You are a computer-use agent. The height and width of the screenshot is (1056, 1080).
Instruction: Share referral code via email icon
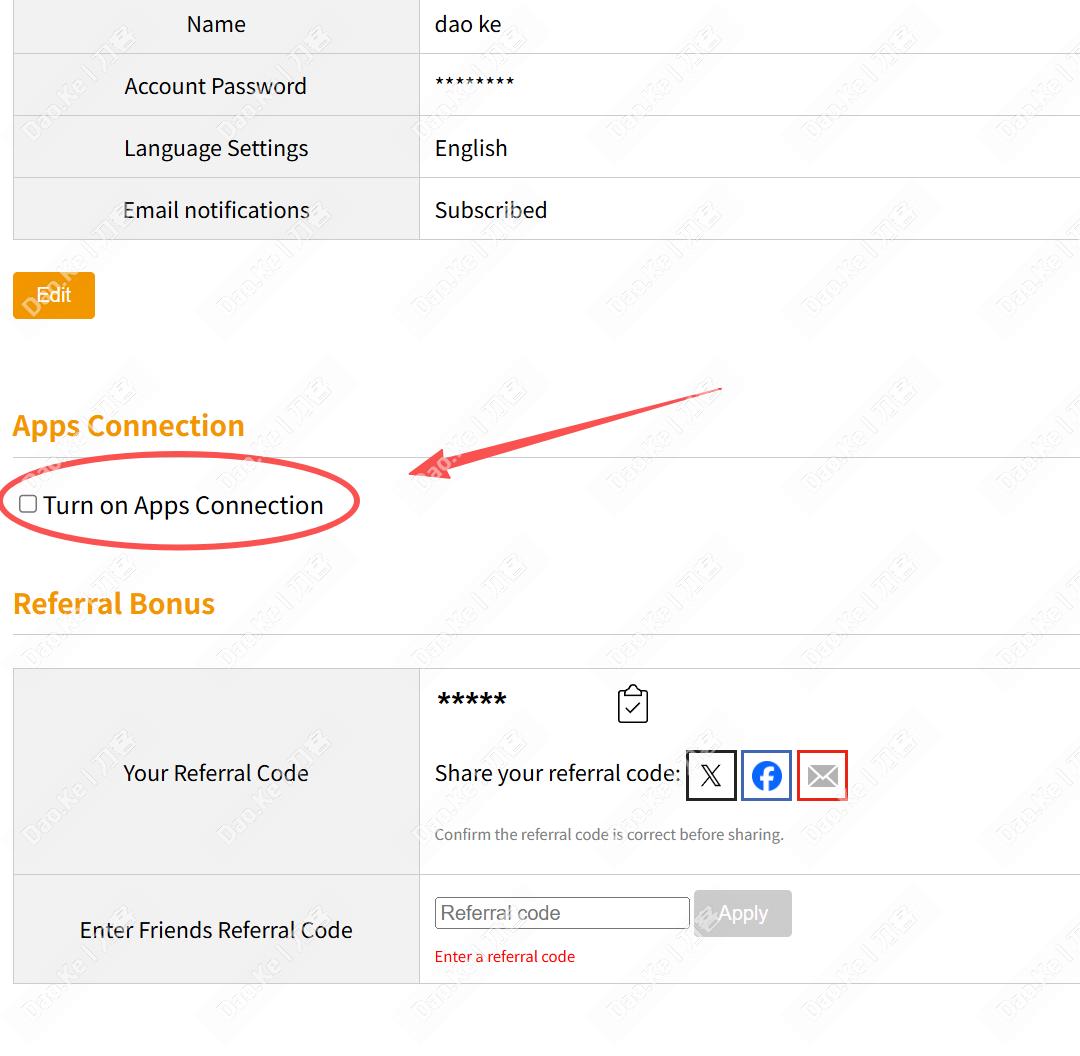(x=822, y=775)
